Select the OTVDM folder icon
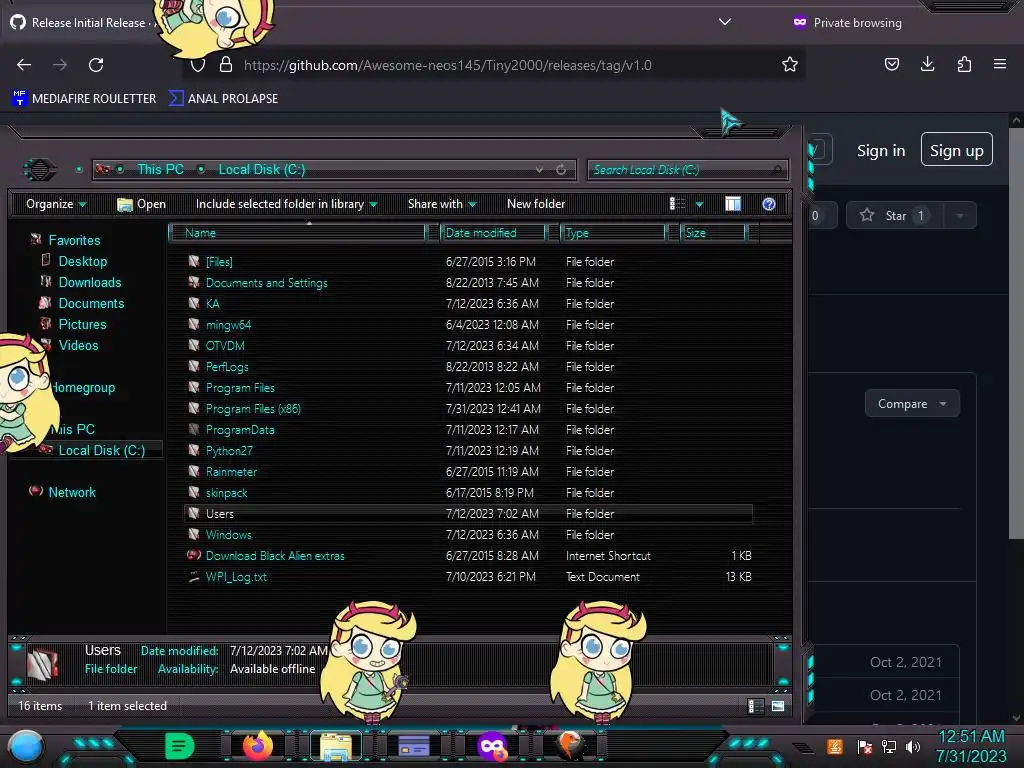Image resolution: width=1024 pixels, height=768 pixels. coord(193,345)
